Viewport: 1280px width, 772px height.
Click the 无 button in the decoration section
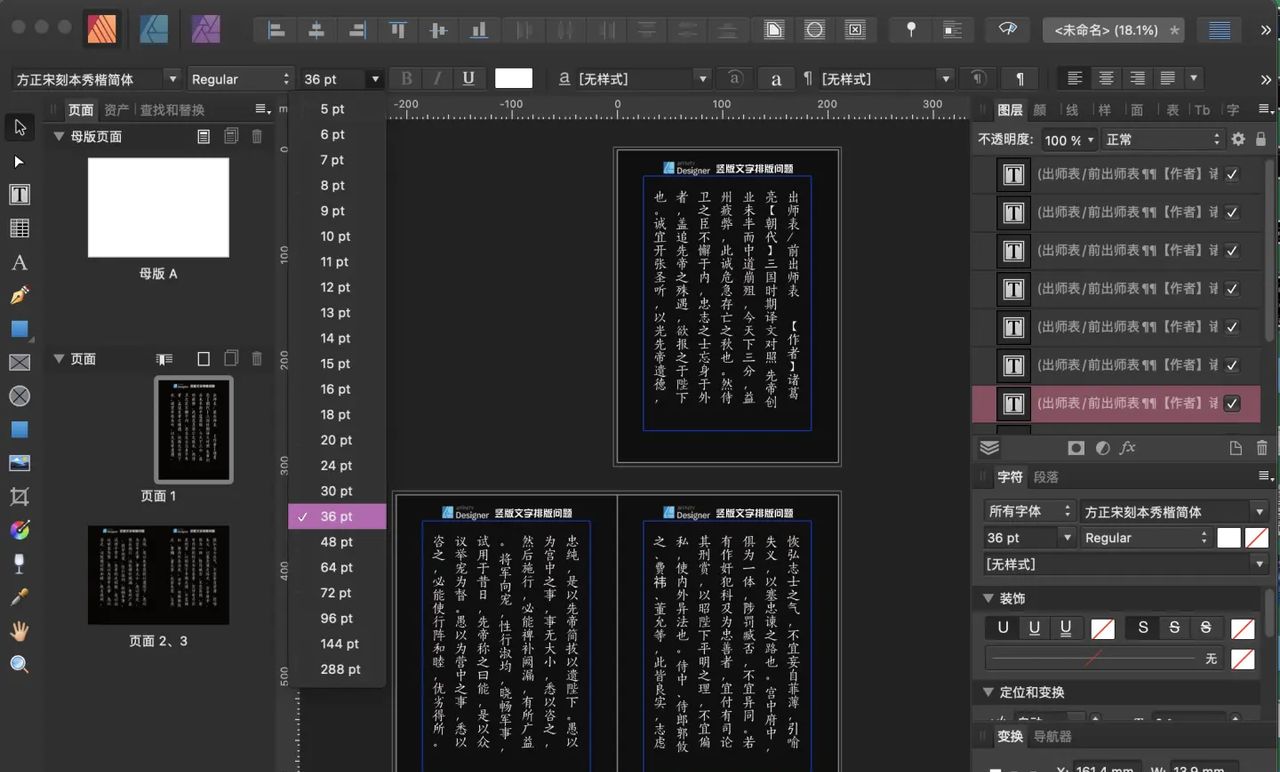pyautogui.click(x=1210, y=659)
